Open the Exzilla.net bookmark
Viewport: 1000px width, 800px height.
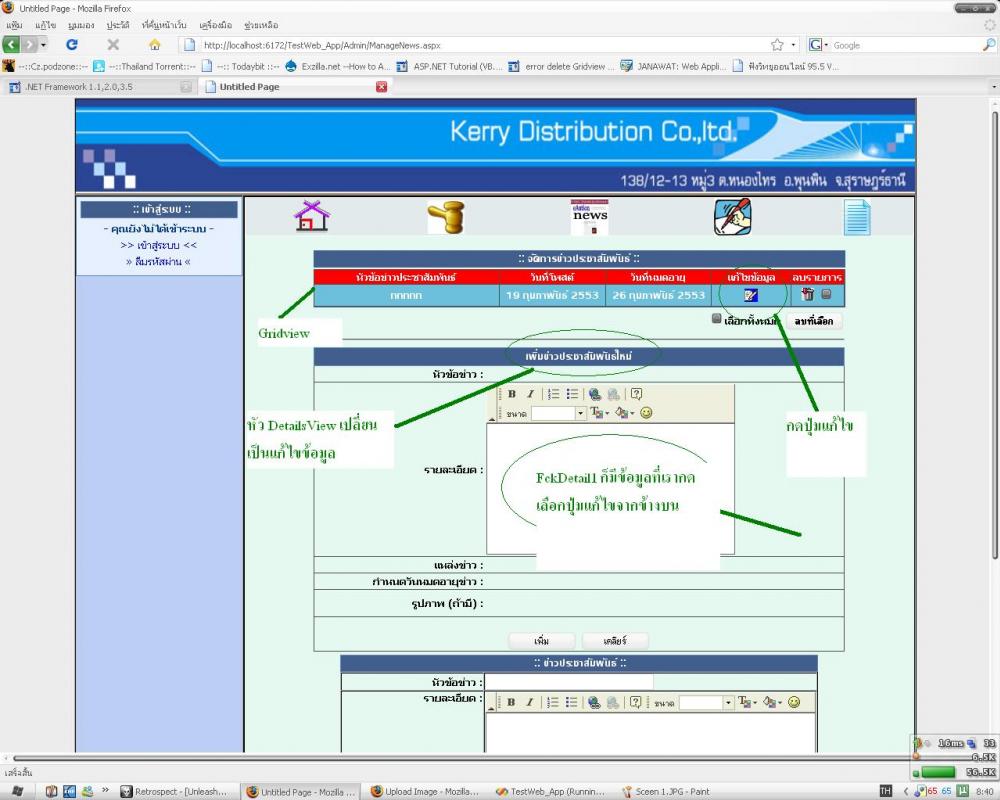(x=337, y=66)
